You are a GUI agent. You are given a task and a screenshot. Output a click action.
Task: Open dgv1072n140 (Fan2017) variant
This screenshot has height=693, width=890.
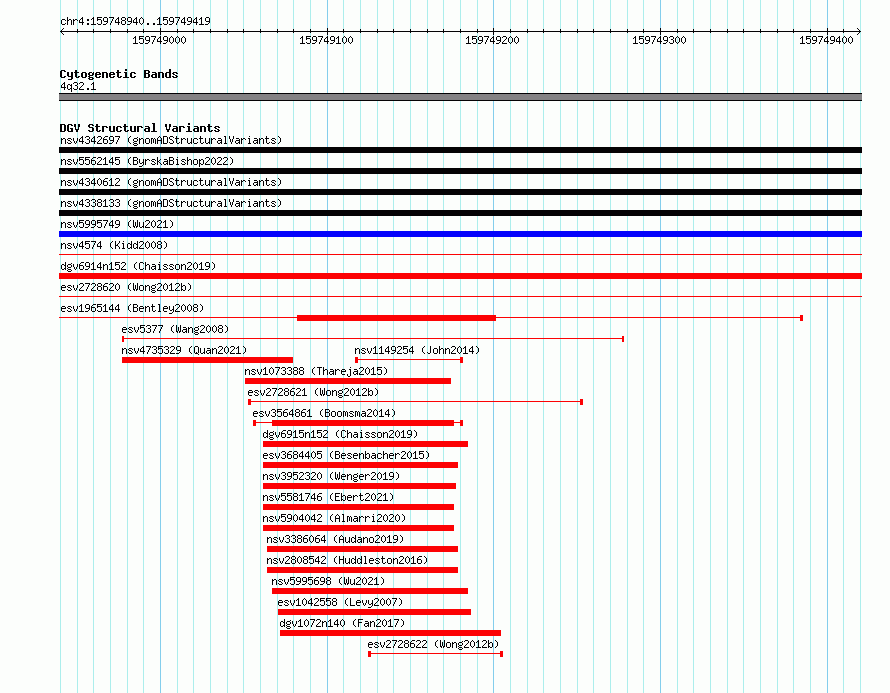click(x=342, y=623)
